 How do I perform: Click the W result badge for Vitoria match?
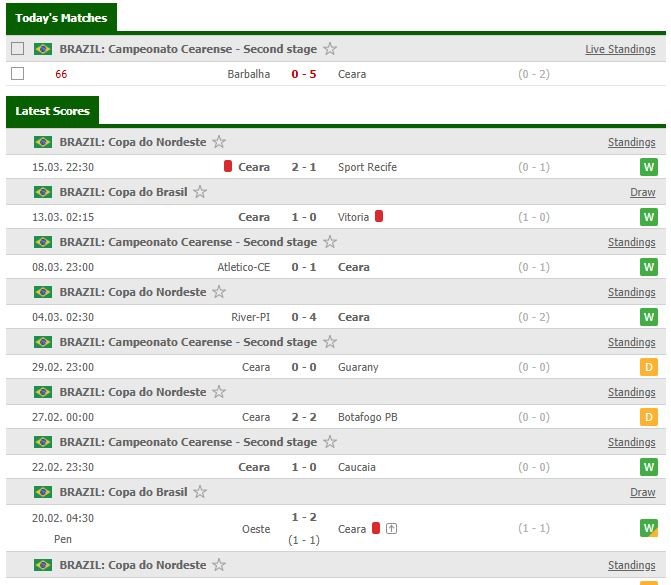tap(649, 217)
